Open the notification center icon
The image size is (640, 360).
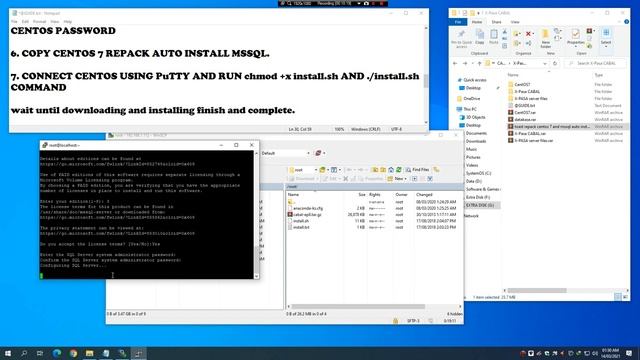pos(629,353)
